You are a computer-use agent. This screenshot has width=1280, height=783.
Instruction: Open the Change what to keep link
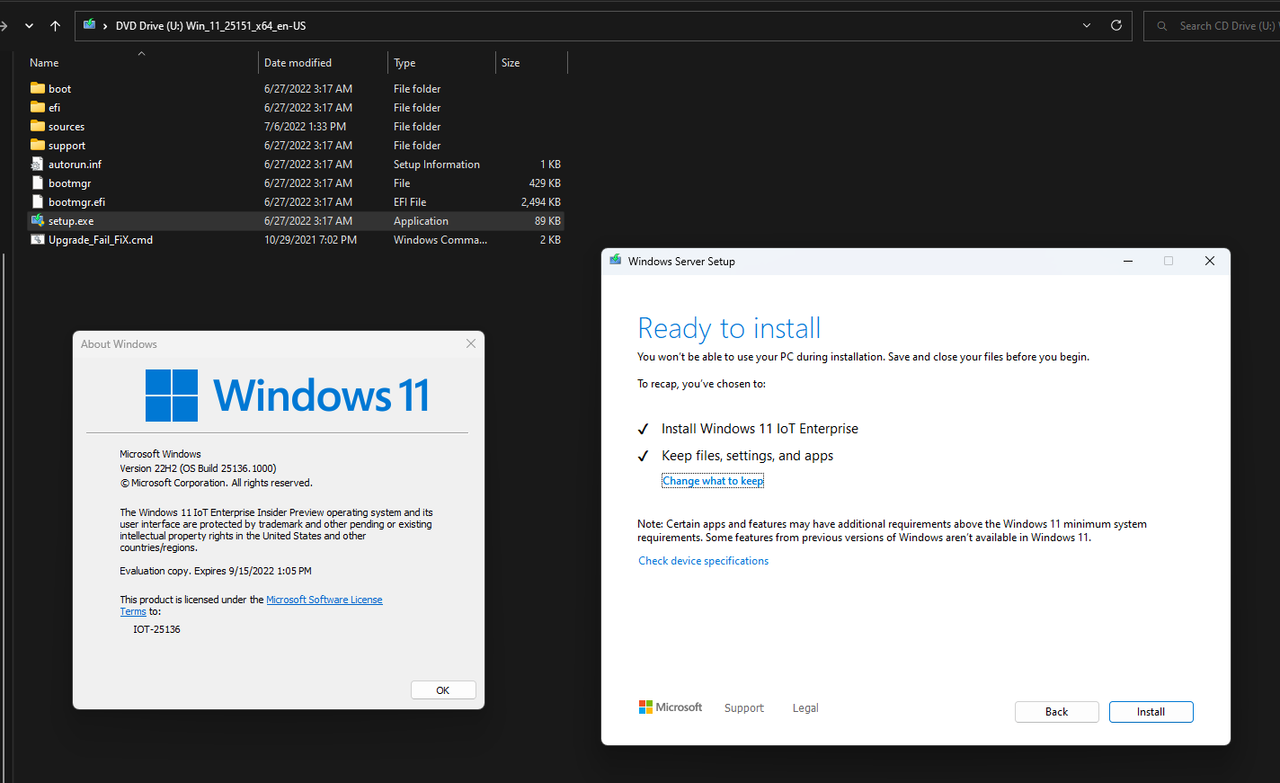pos(712,481)
